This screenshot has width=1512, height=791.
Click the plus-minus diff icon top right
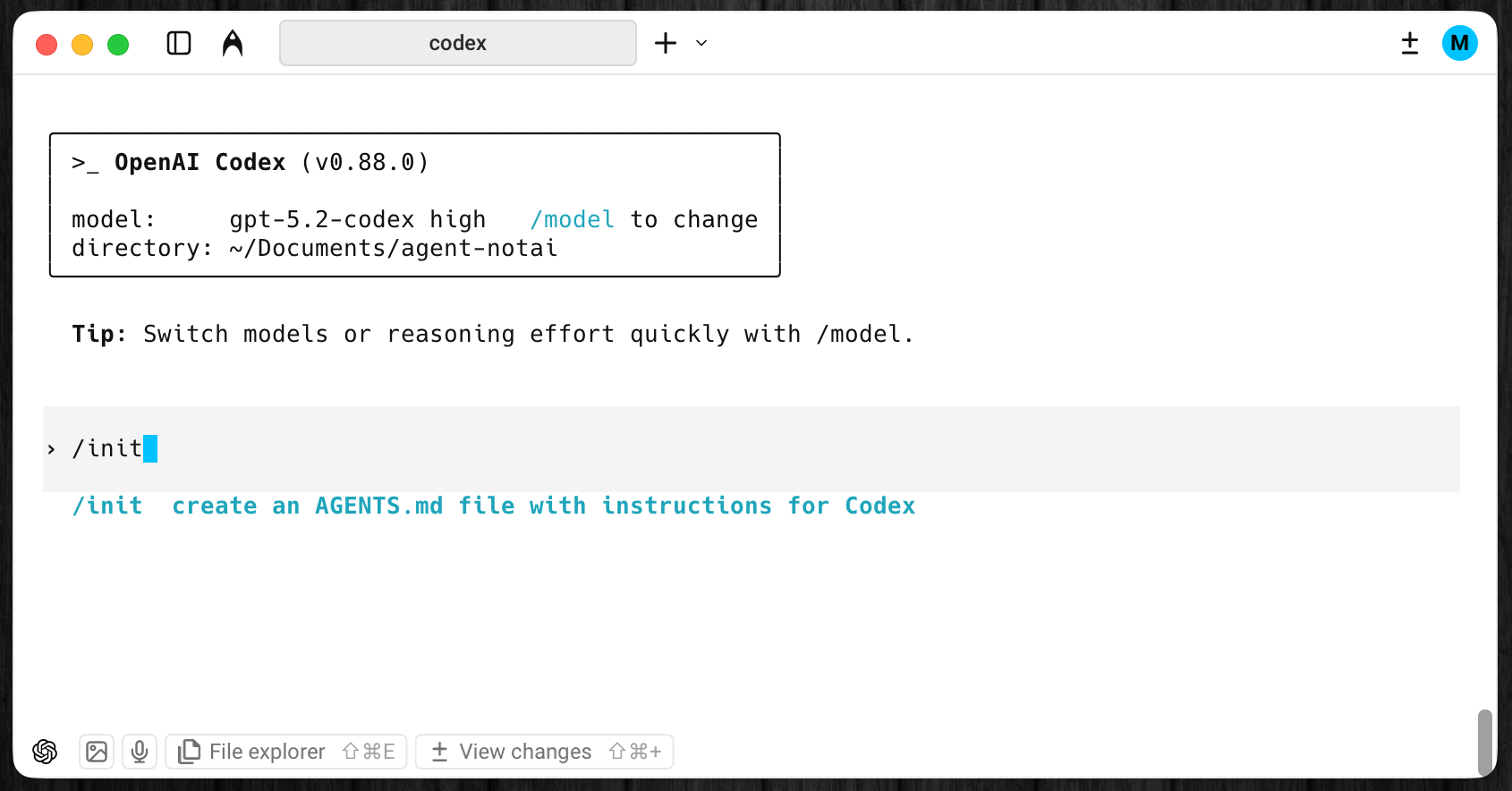coord(1410,43)
